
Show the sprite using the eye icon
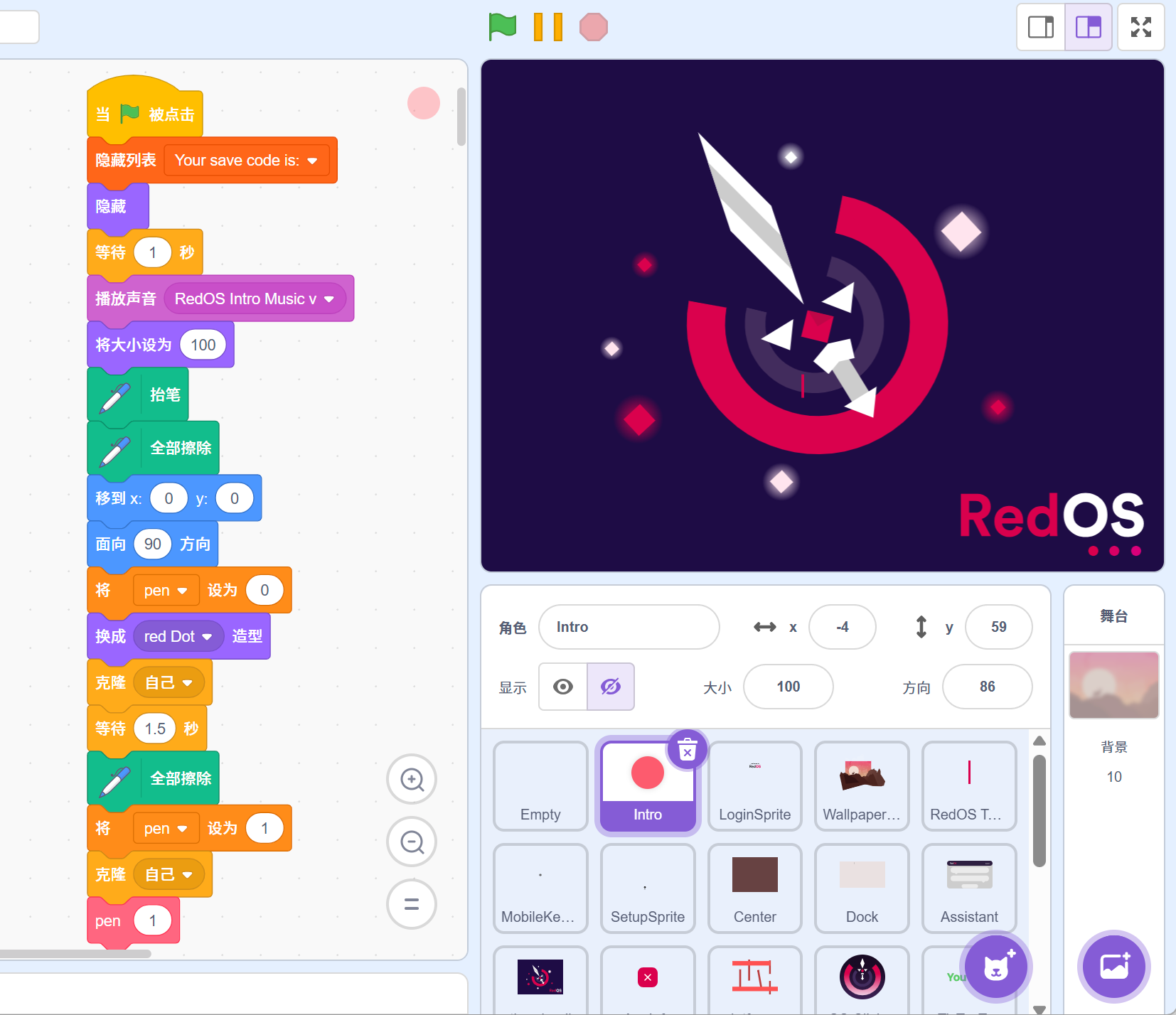(x=563, y=687)
